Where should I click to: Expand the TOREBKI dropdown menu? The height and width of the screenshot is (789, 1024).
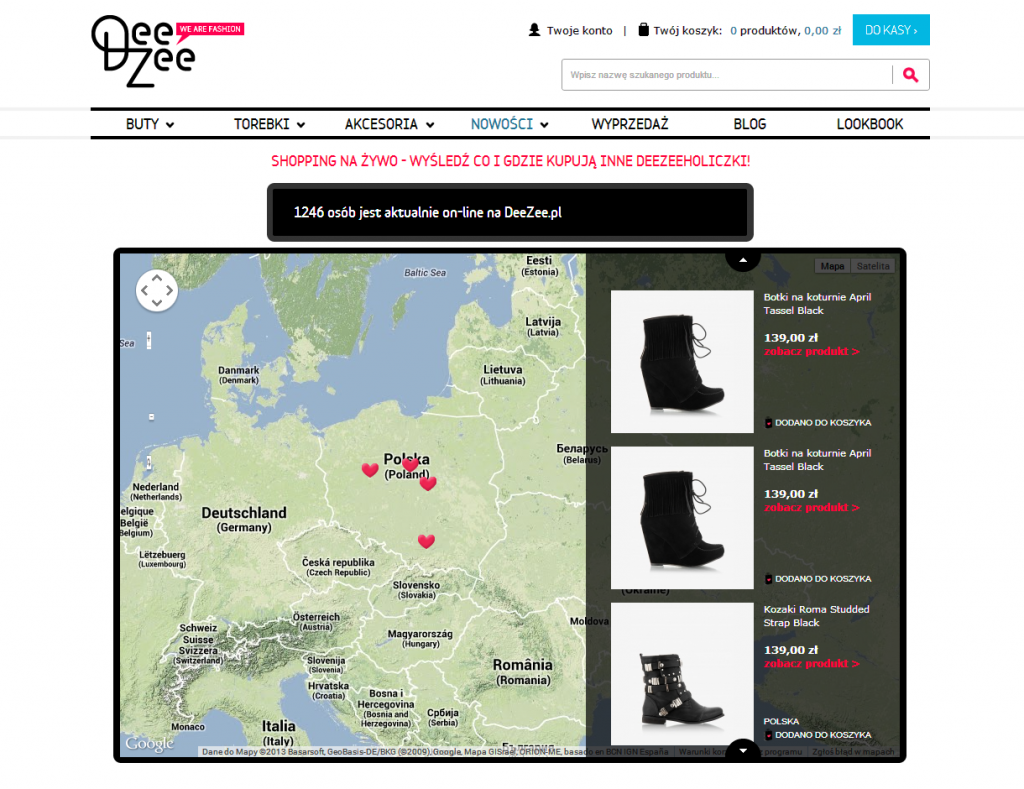[269, 124]
